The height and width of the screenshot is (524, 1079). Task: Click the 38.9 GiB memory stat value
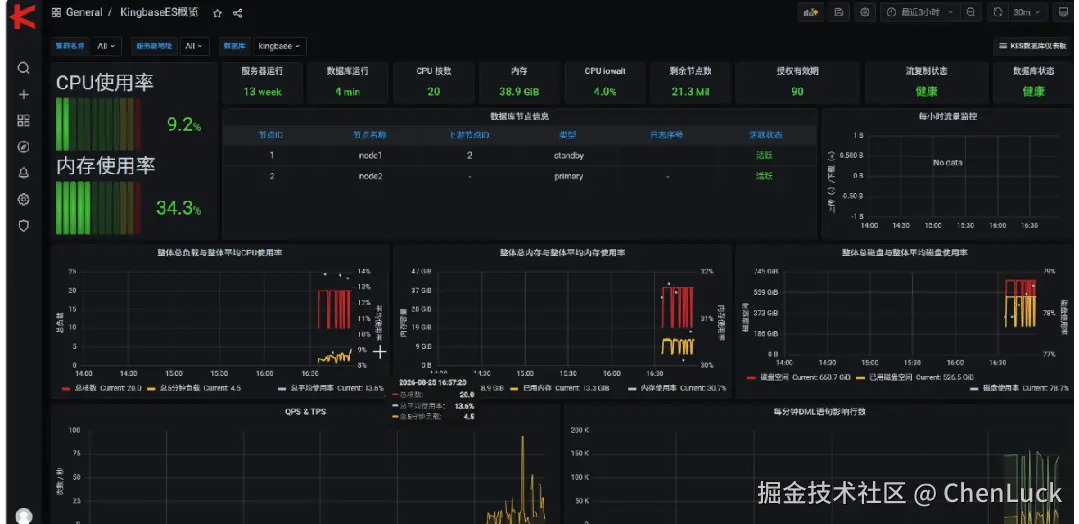point(519,92)
